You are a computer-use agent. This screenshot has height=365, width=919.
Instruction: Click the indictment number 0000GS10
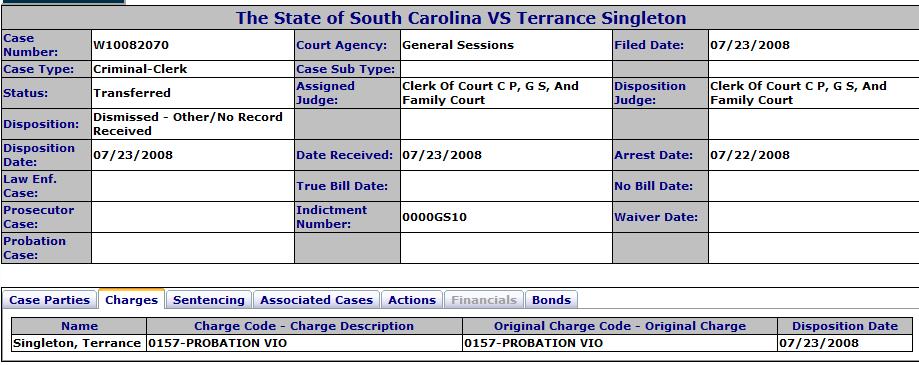pos(434,217)
